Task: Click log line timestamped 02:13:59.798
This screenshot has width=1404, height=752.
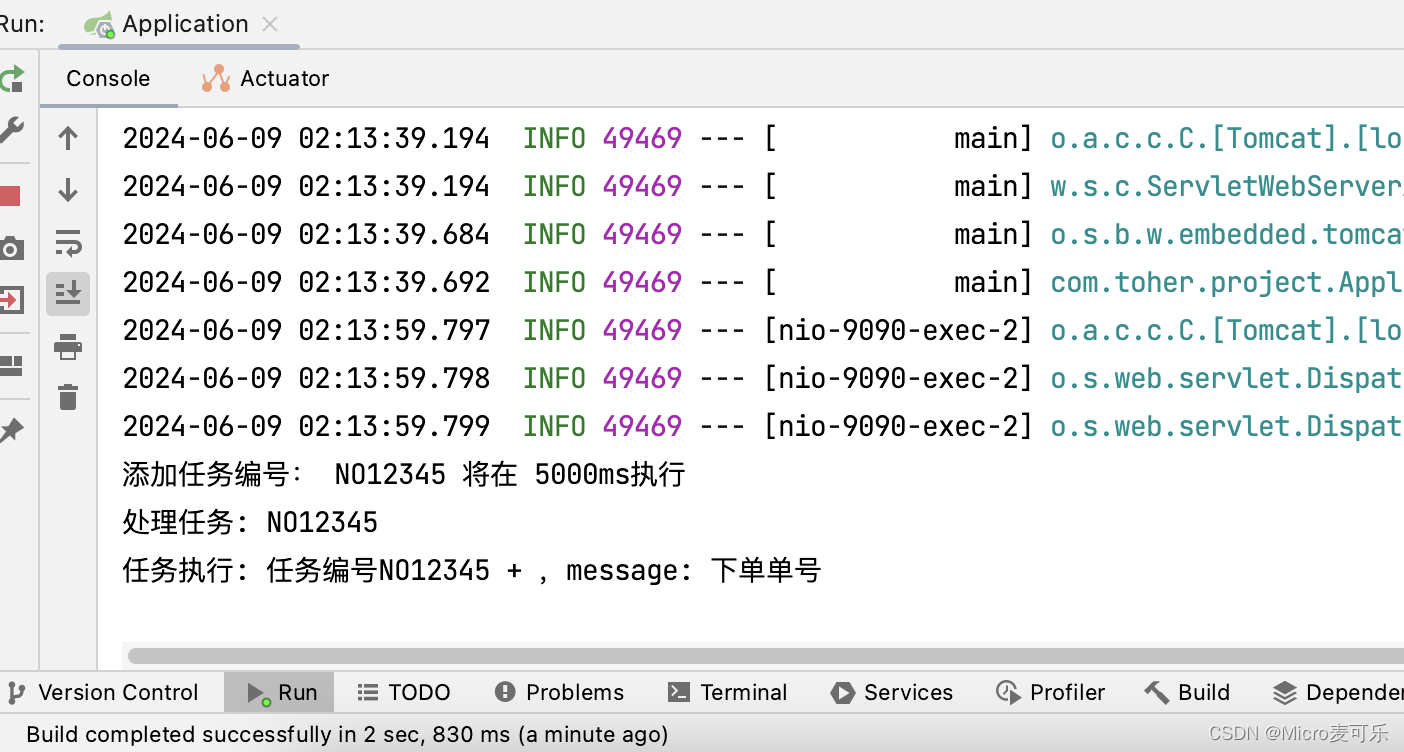Action: coord(762,378)
